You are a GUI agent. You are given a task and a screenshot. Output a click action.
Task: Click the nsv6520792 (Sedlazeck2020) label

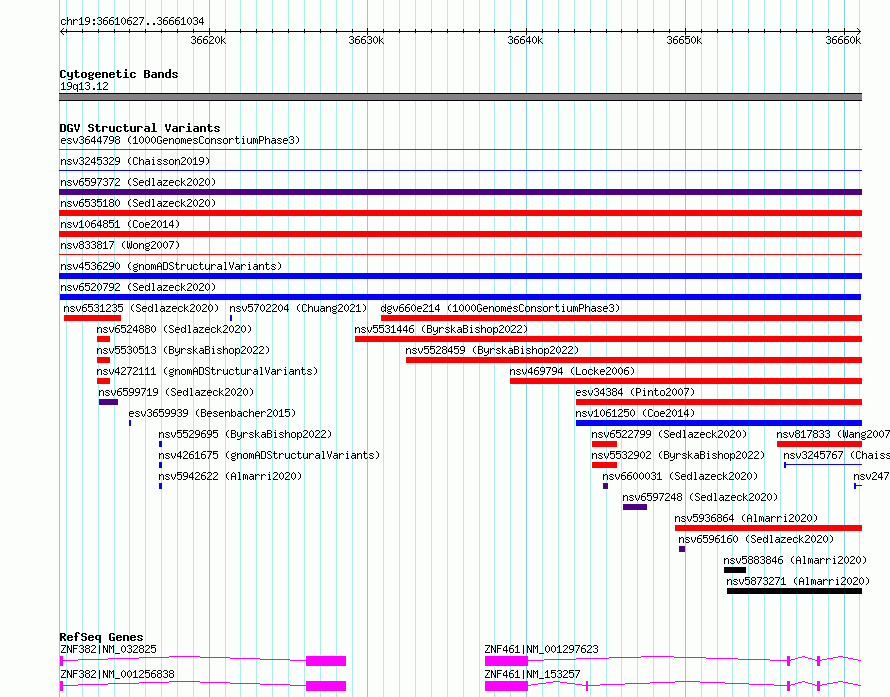(138, 287)
